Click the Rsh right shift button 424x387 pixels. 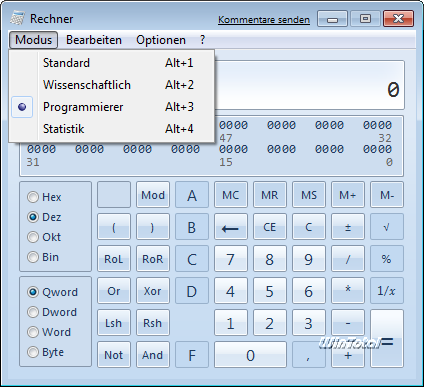point(153,323)
